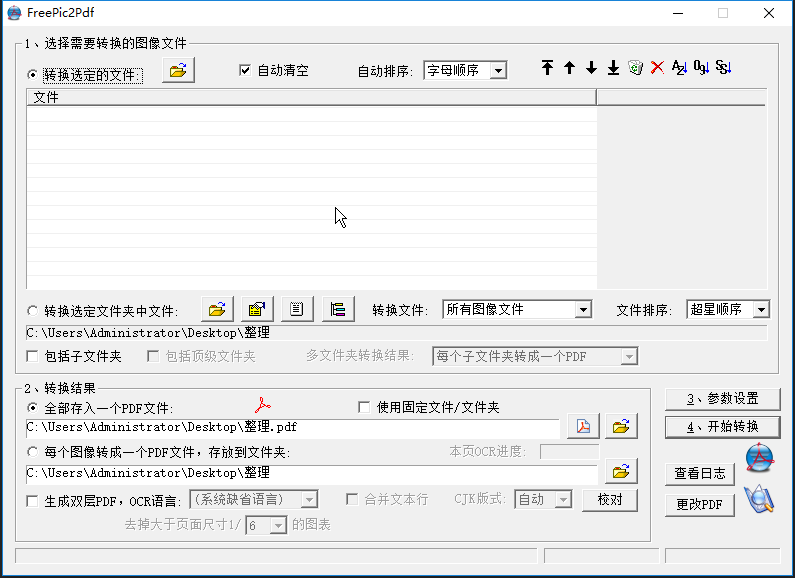Click the move-to-top arrow icon

(x=547, y=68)
